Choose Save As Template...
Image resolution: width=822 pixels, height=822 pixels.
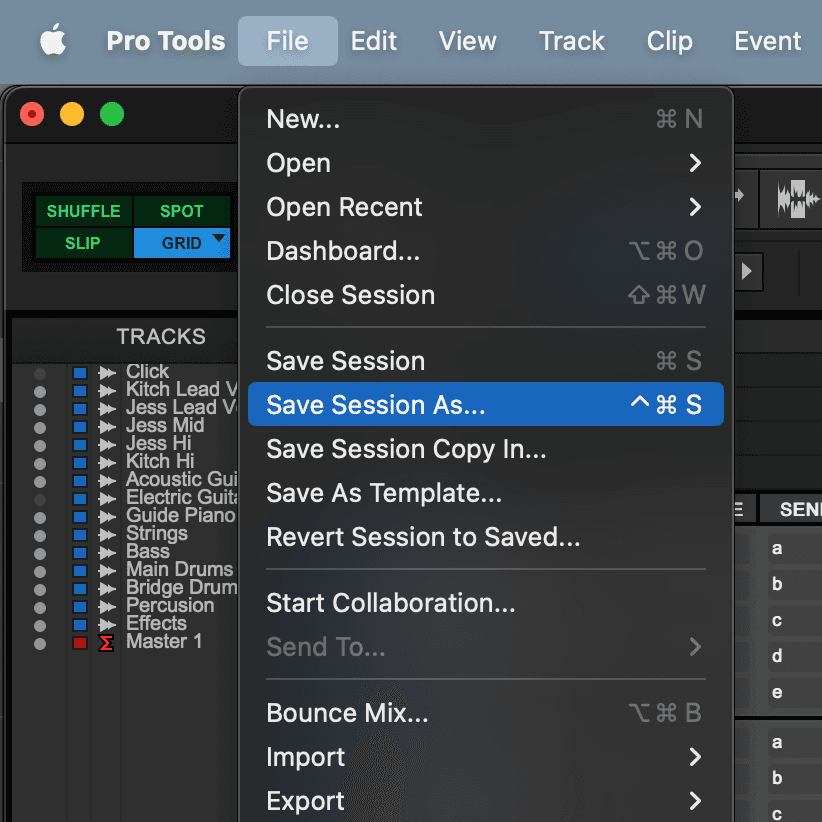485,493
